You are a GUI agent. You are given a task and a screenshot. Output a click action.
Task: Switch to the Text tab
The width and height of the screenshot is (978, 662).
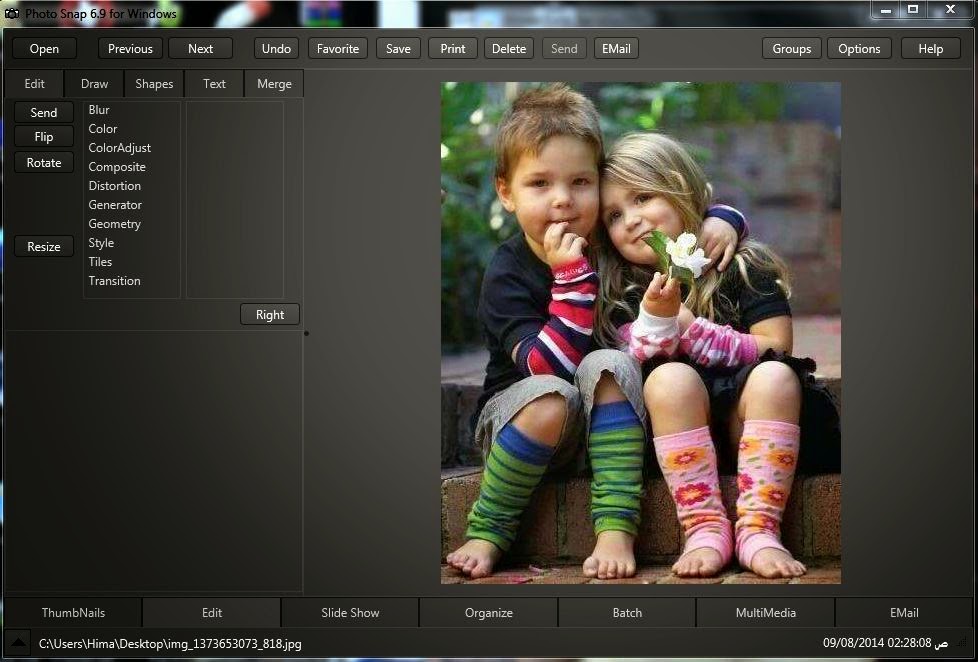[x=214, y=84]
